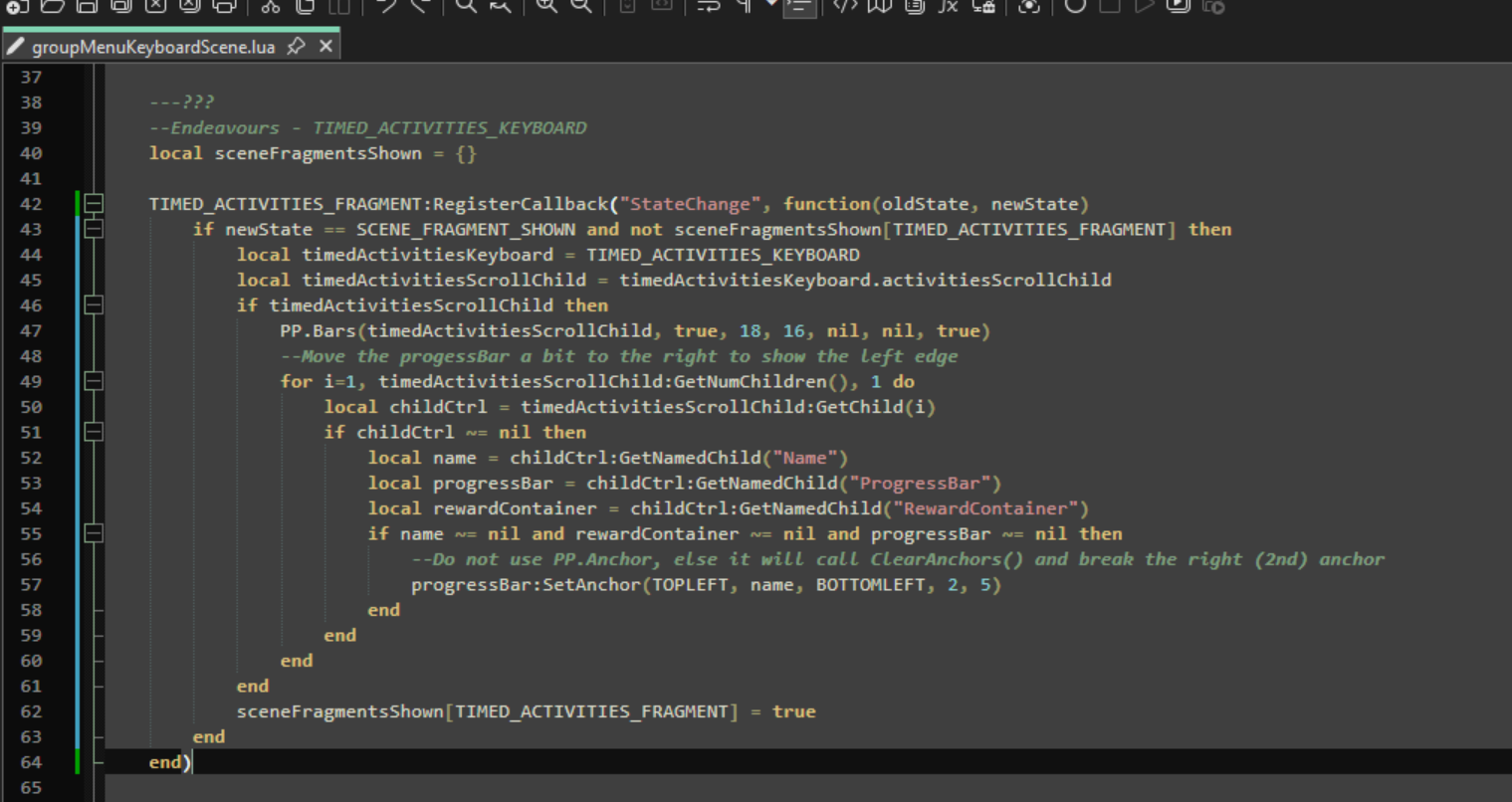
Task: Collapse the fold at line 42
Action: point(94,204)
